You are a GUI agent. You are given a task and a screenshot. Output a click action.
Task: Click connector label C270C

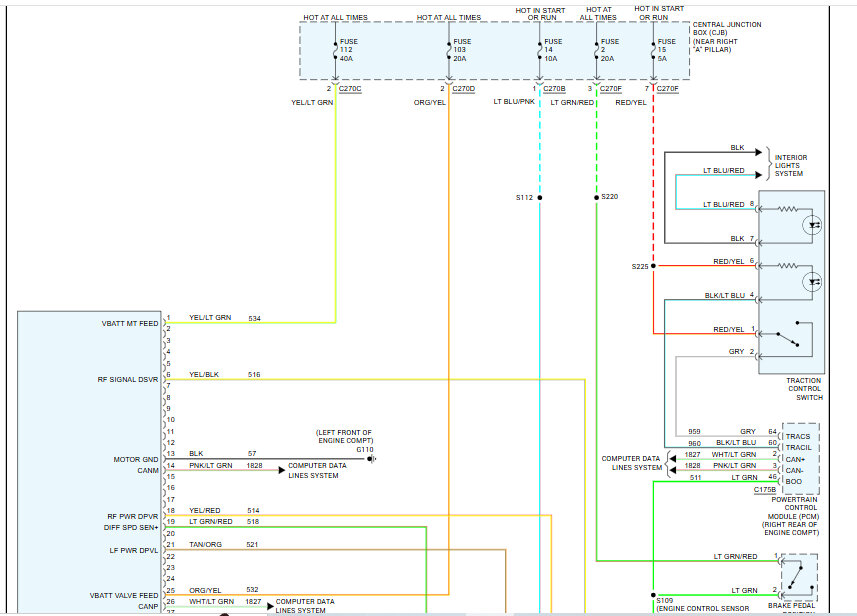(x=350, y=89)
